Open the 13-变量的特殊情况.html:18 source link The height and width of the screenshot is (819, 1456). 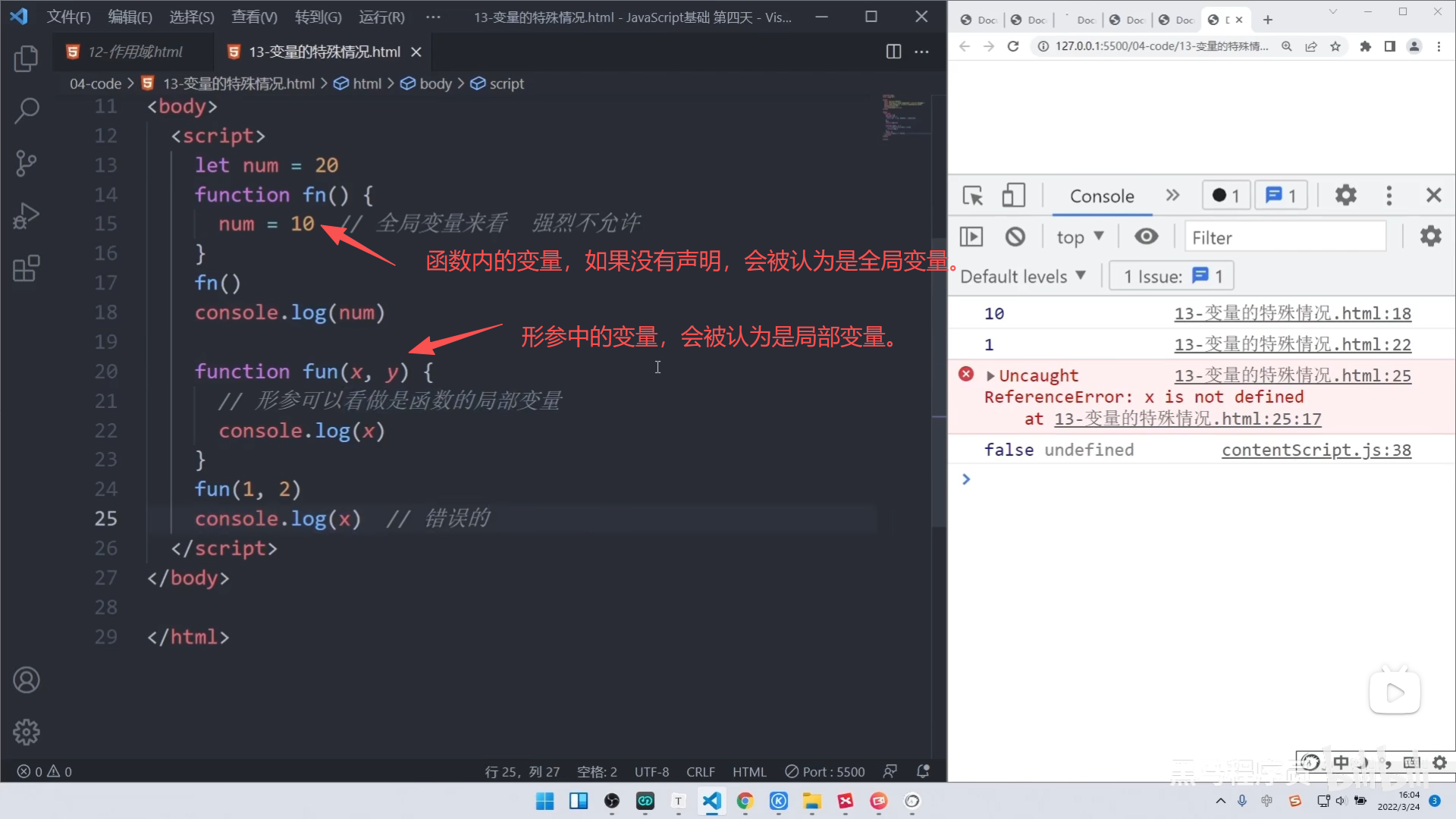tap(1292, 313)
